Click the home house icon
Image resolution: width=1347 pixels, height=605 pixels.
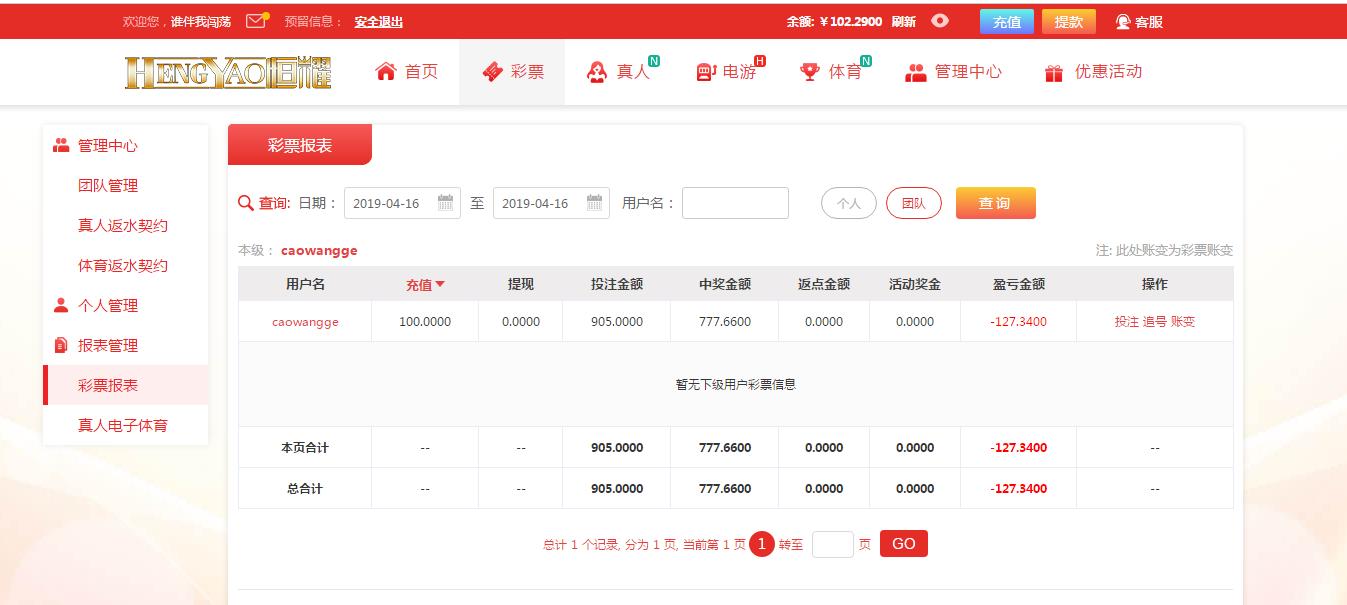(x=386, y=71)
